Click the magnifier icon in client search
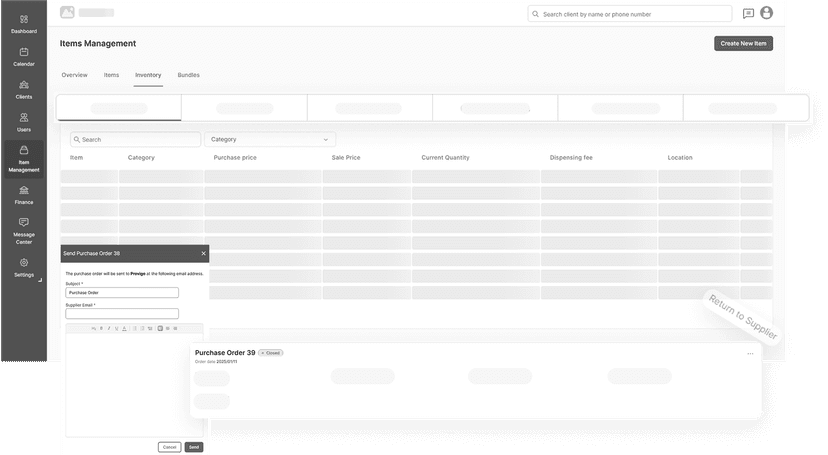This screenshot has height=455, width=828. point(535,14)
